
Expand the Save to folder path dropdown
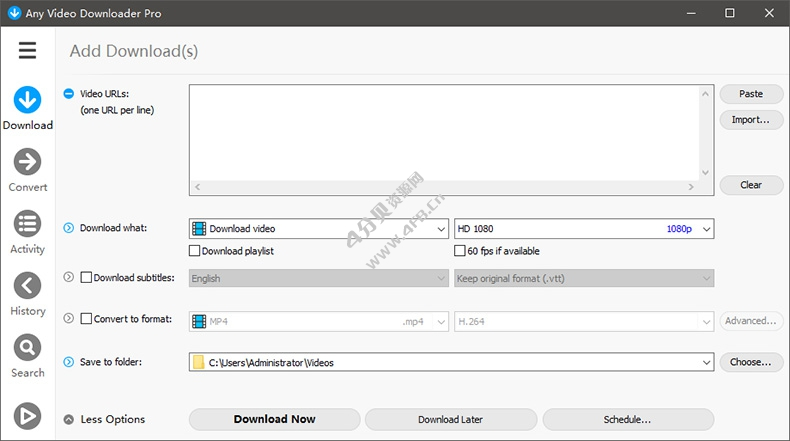[706, 363]
